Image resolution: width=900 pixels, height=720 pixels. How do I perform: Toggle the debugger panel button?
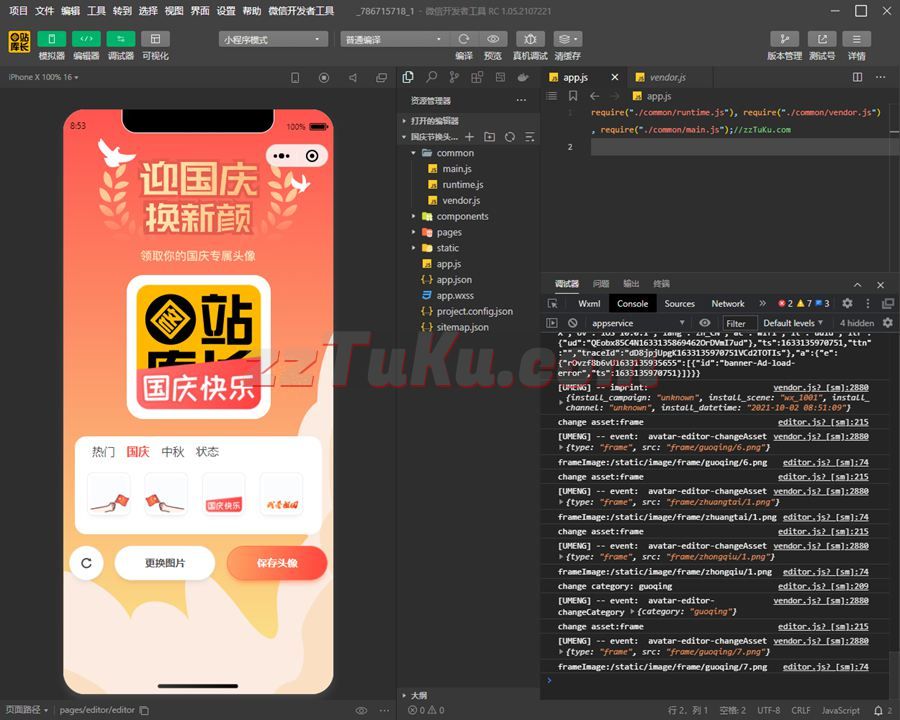121,39
